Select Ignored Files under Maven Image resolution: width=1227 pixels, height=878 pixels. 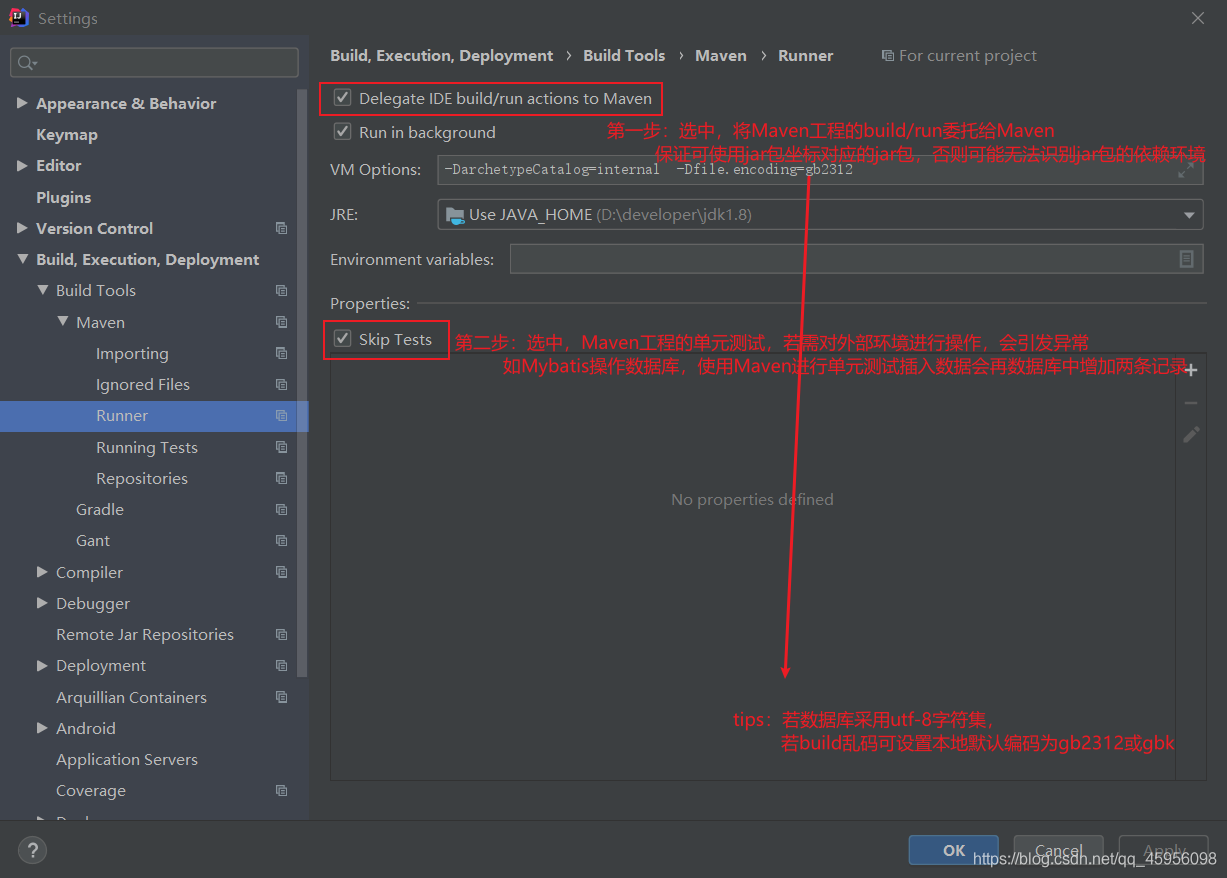point(143,384)
